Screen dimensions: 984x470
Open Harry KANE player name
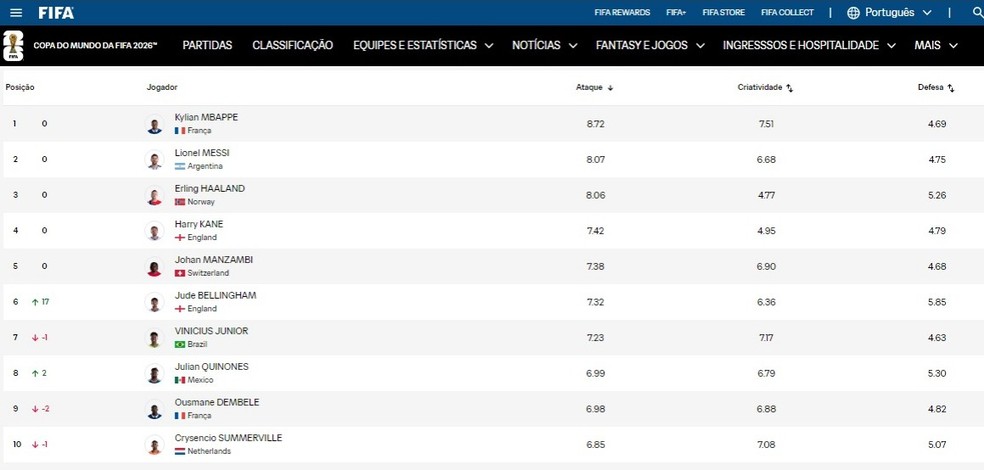[199, 224]
